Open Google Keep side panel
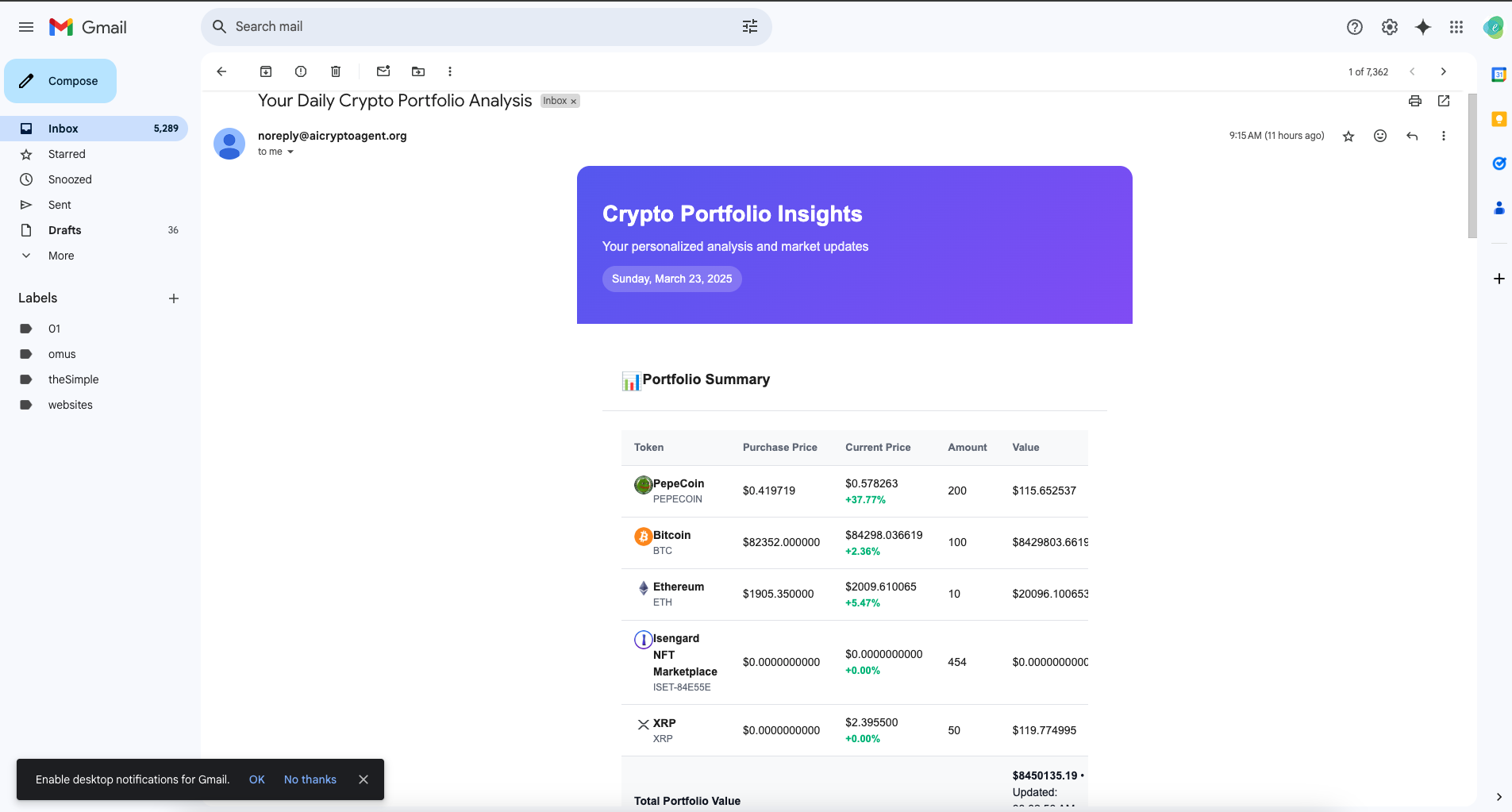The image size is (1512, 812). coord(1499,119)
